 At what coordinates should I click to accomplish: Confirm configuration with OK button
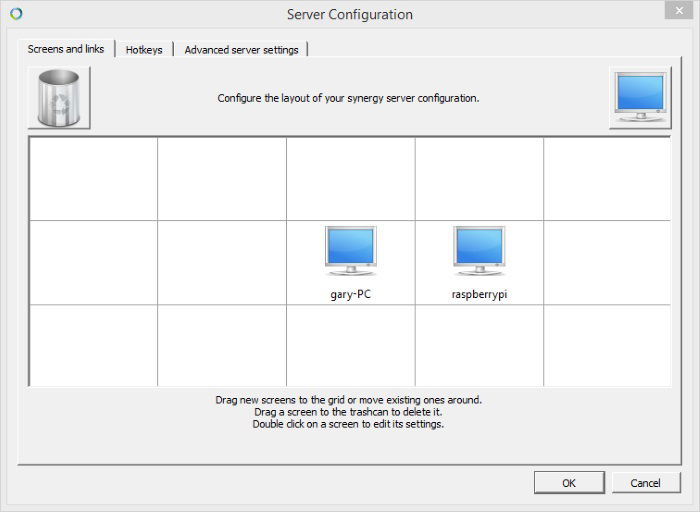point(569,483)
